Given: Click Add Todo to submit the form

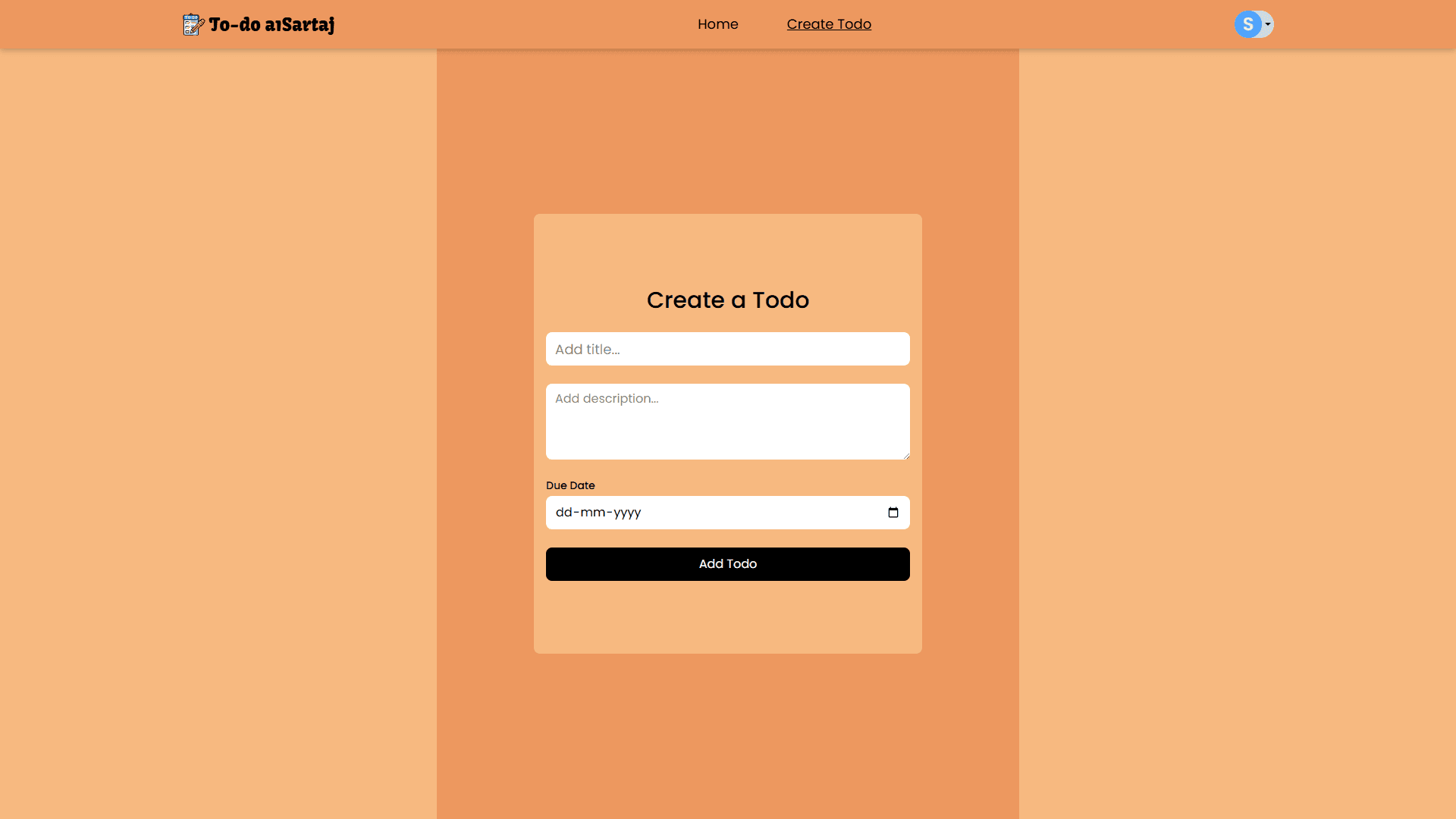Looking at the screenshot, I should tap(727, 563).
